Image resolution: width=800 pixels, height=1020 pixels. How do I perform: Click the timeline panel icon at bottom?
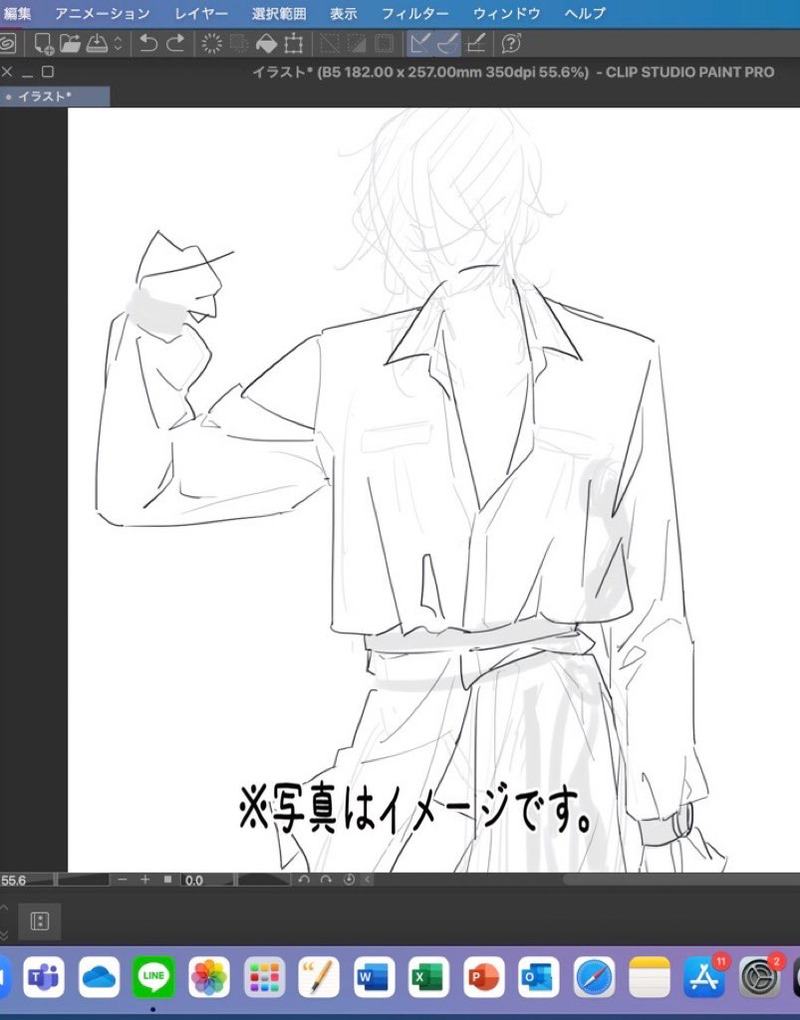pyautogui.click(x=40, y=921)
